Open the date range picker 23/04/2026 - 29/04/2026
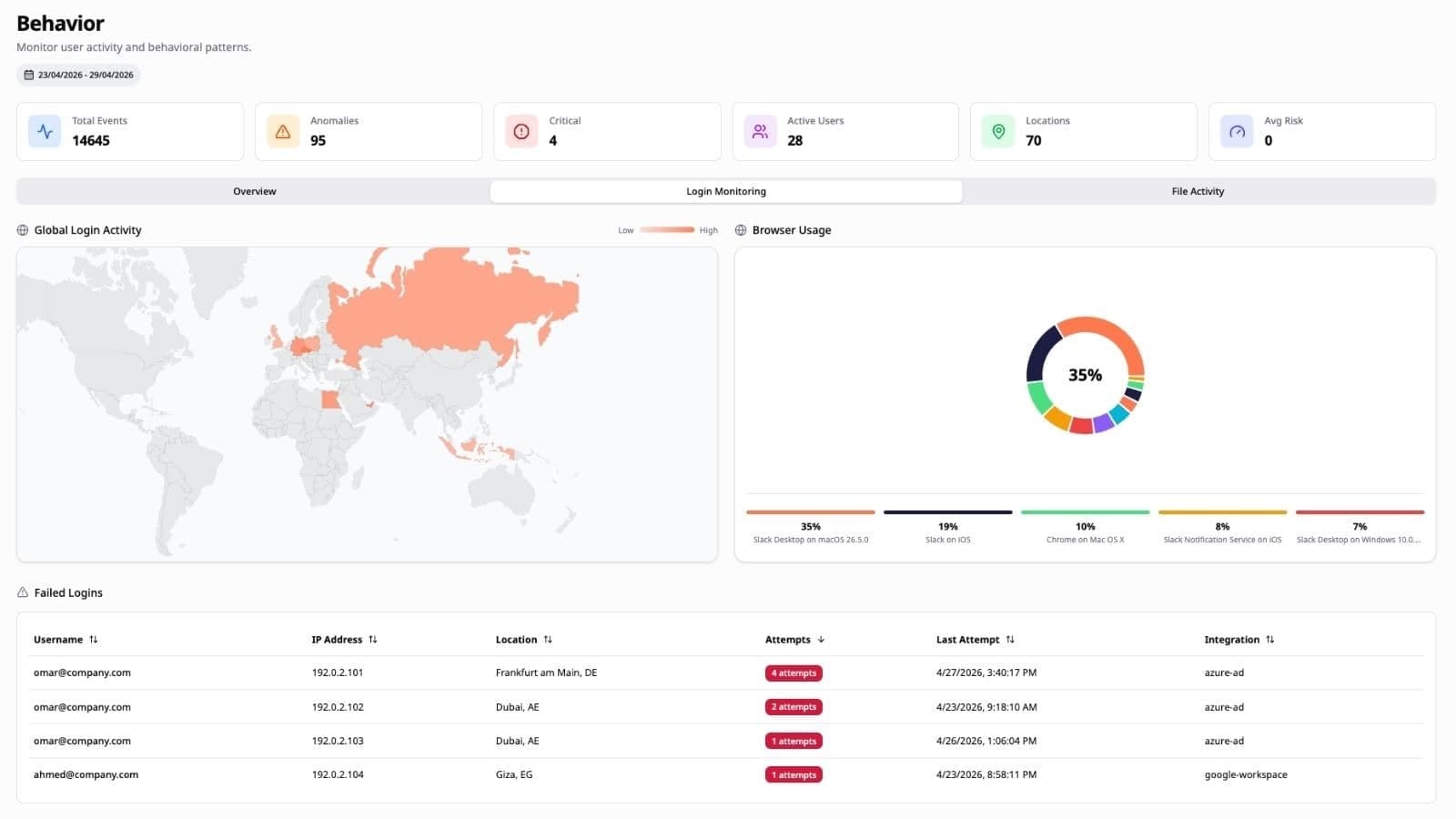The image size is (1456, 819). [x=78, y=75]
